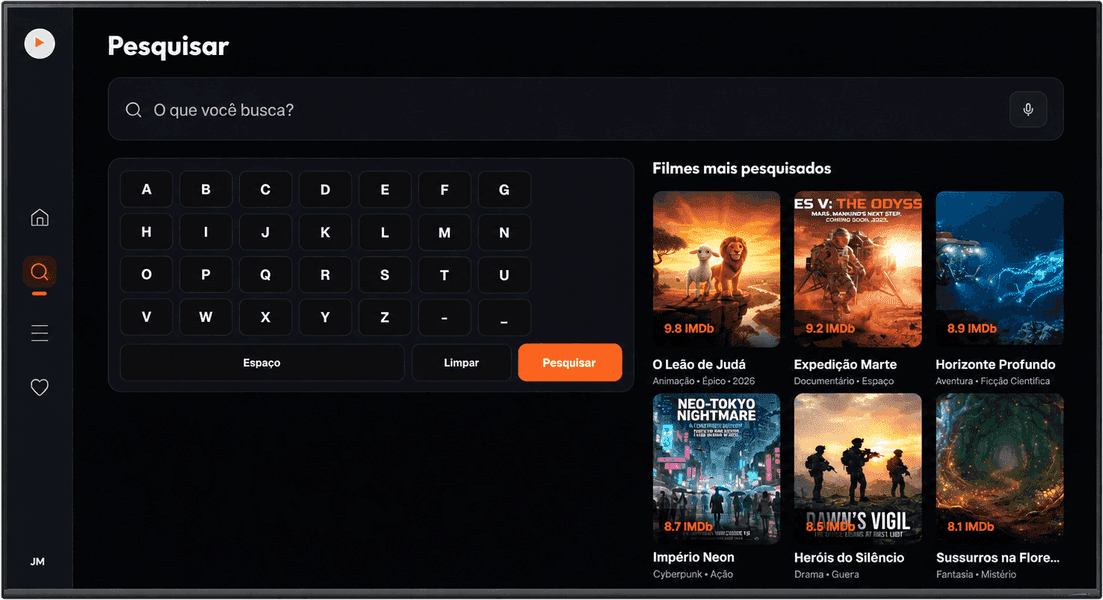This screenshot has height=600, width=1103.
Task: Click the magnifier icon in search field
Action: 133,110
